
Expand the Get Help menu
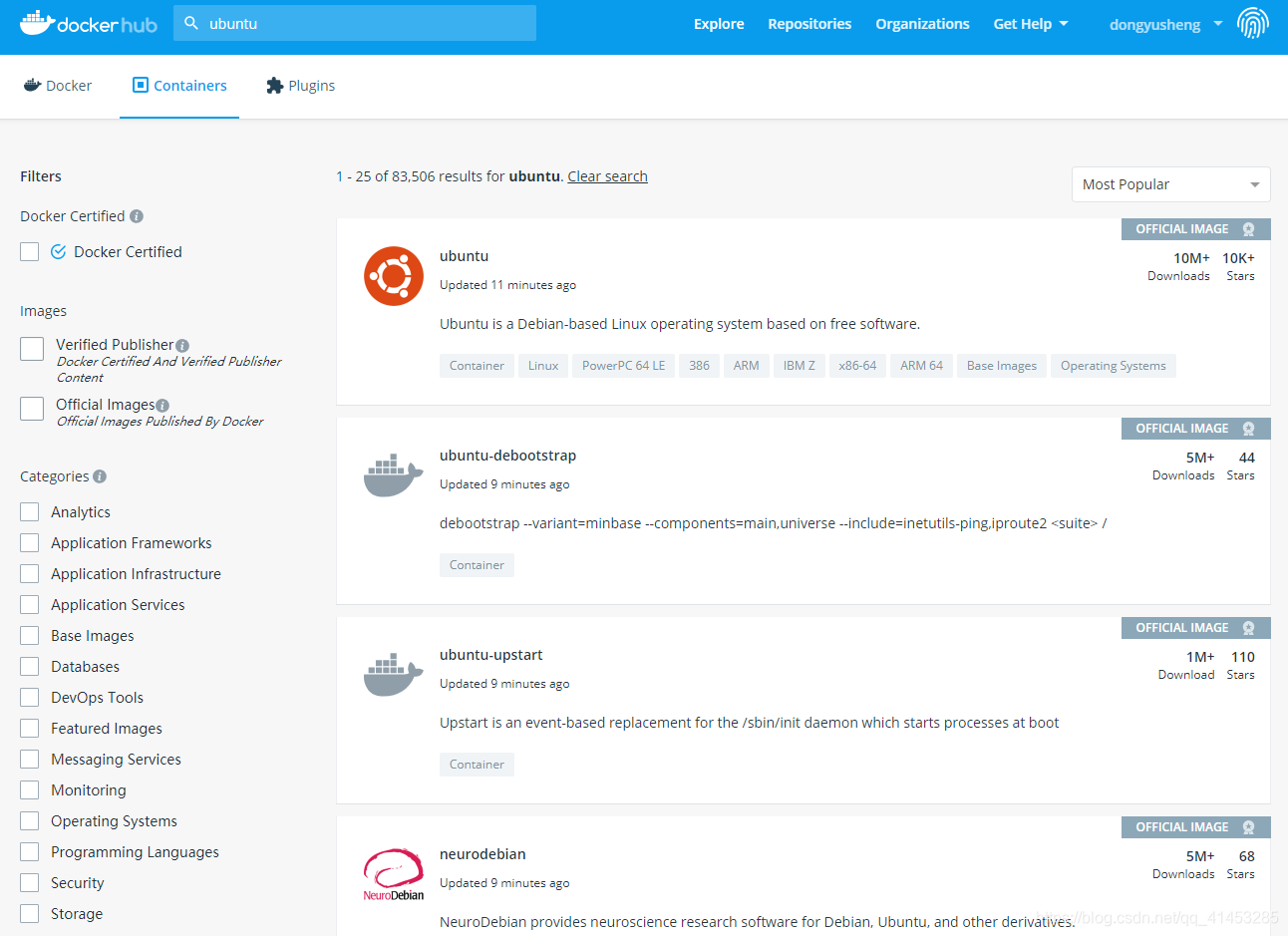[1031, 24]
